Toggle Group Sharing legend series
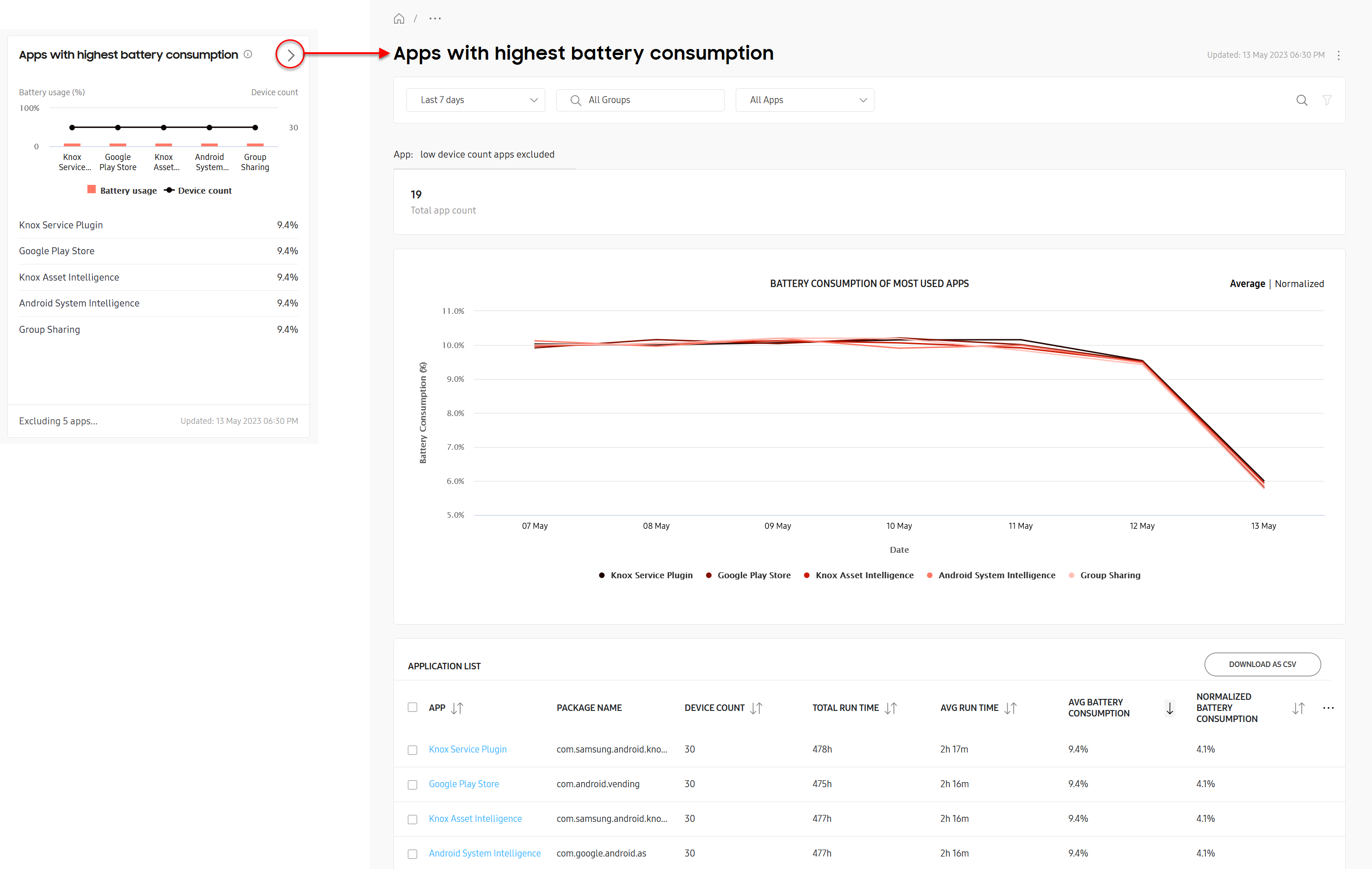Viewport: 1372px width, 869px height. pos(1104,575)
